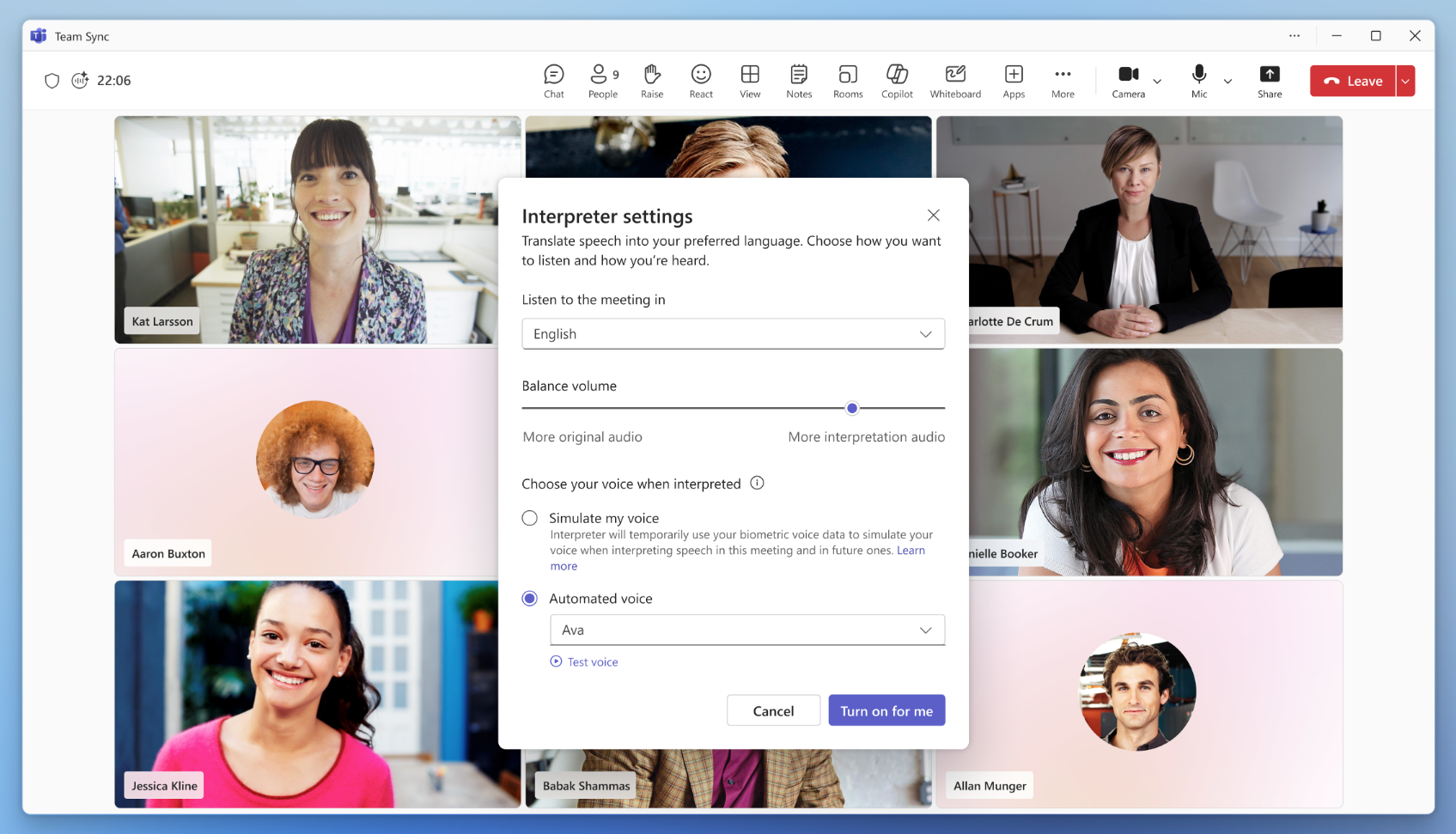Expand Camera options arrow
The width and height of the screenshot is (1456, 834).
pyautogui.click(x=1157, y=82)
